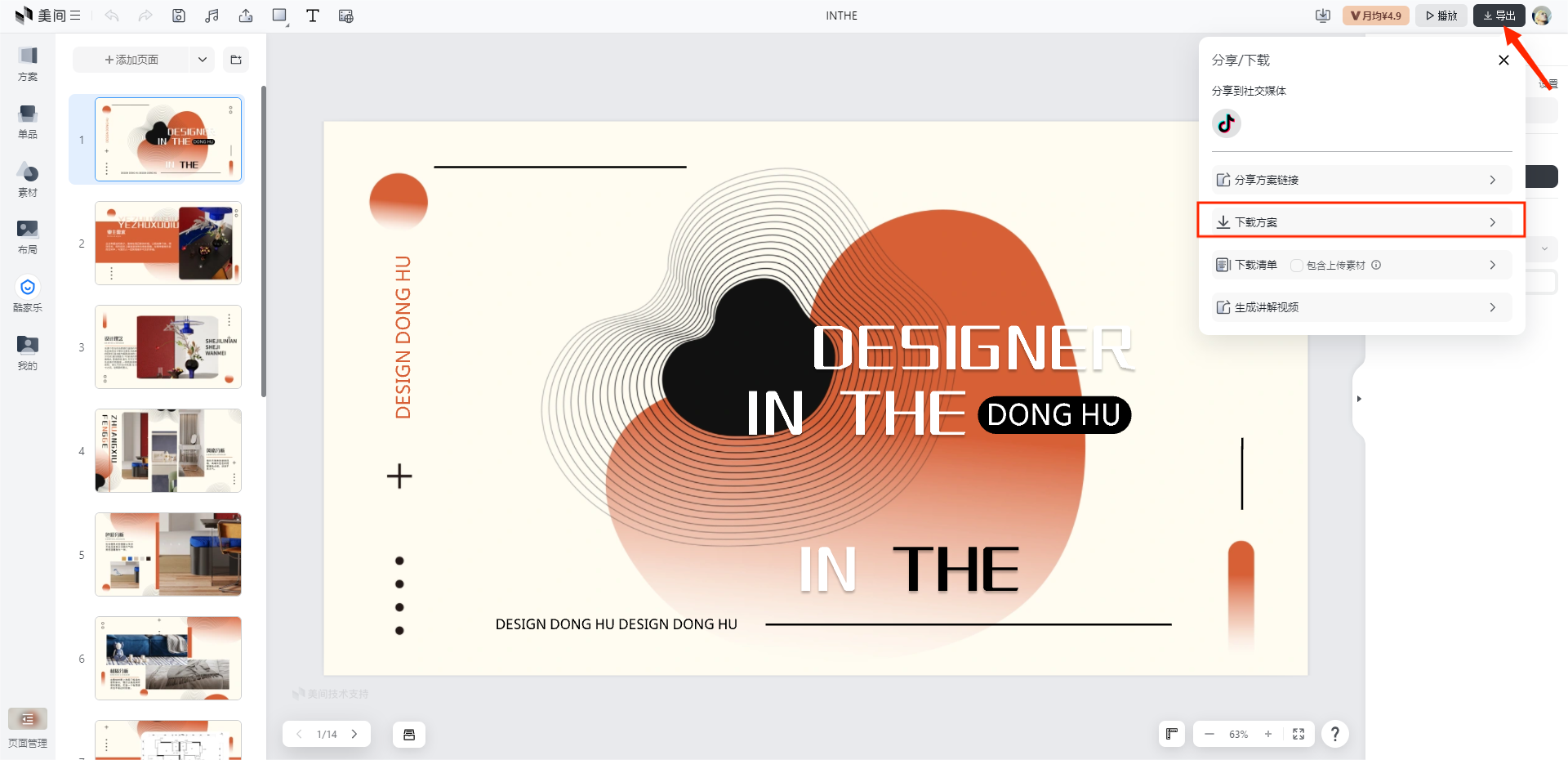
Task: Select the Text tool icon
Action: (x=312, y=16)
